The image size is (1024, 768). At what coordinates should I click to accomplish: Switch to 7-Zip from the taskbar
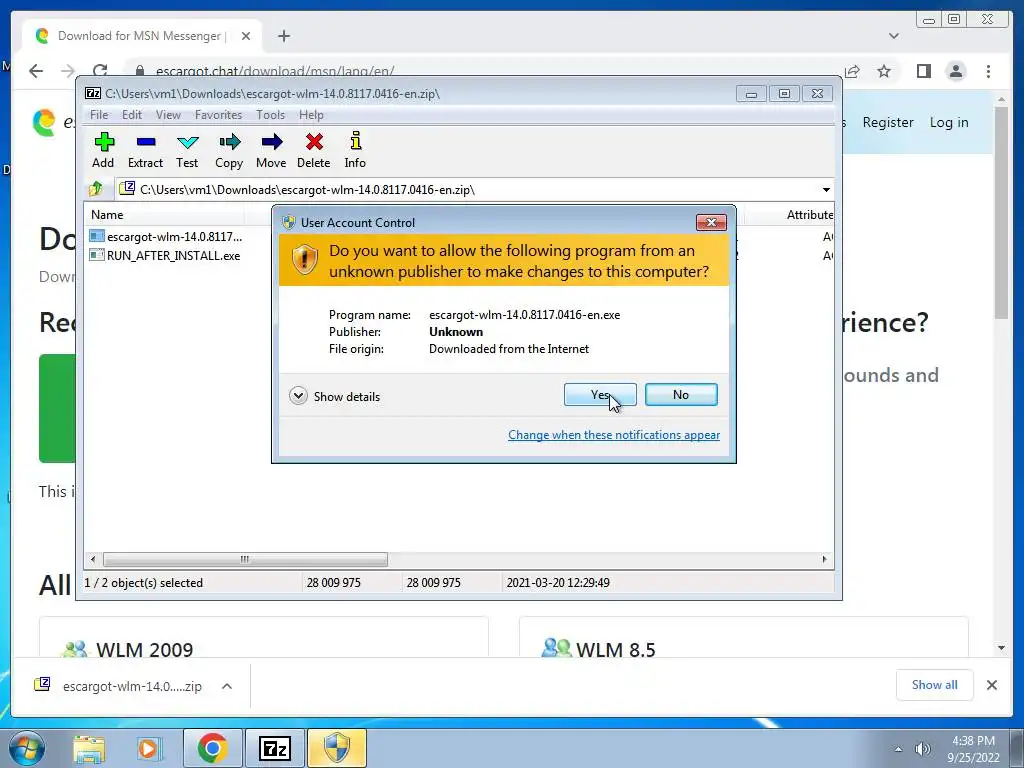(274, 748)
